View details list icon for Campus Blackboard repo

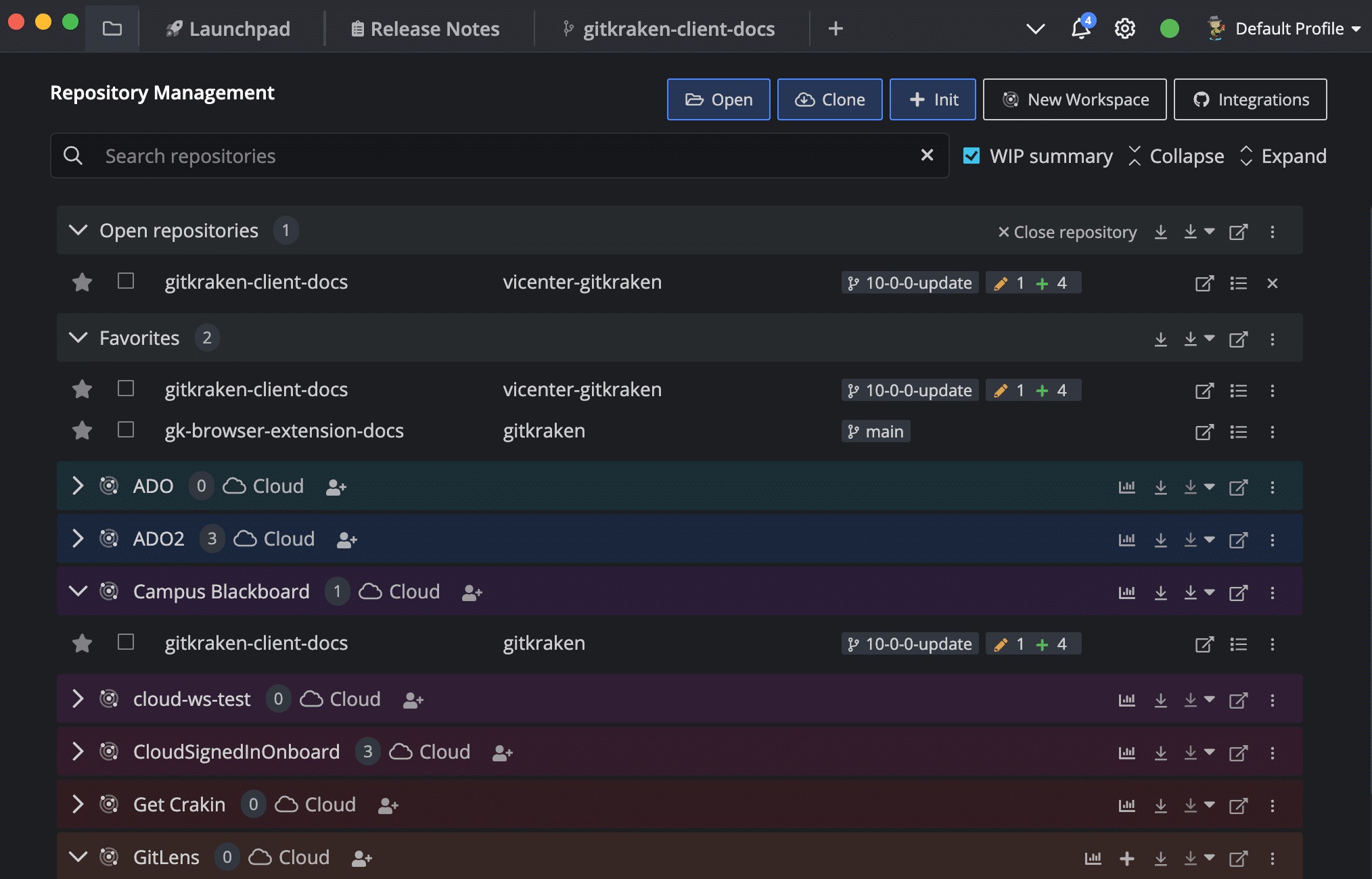pos(1238,644)
